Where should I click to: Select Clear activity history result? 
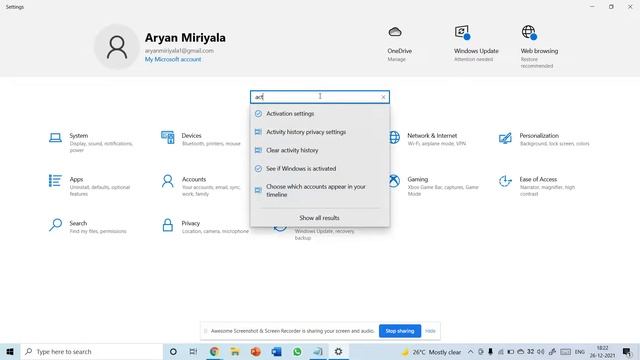pos(320,150)
